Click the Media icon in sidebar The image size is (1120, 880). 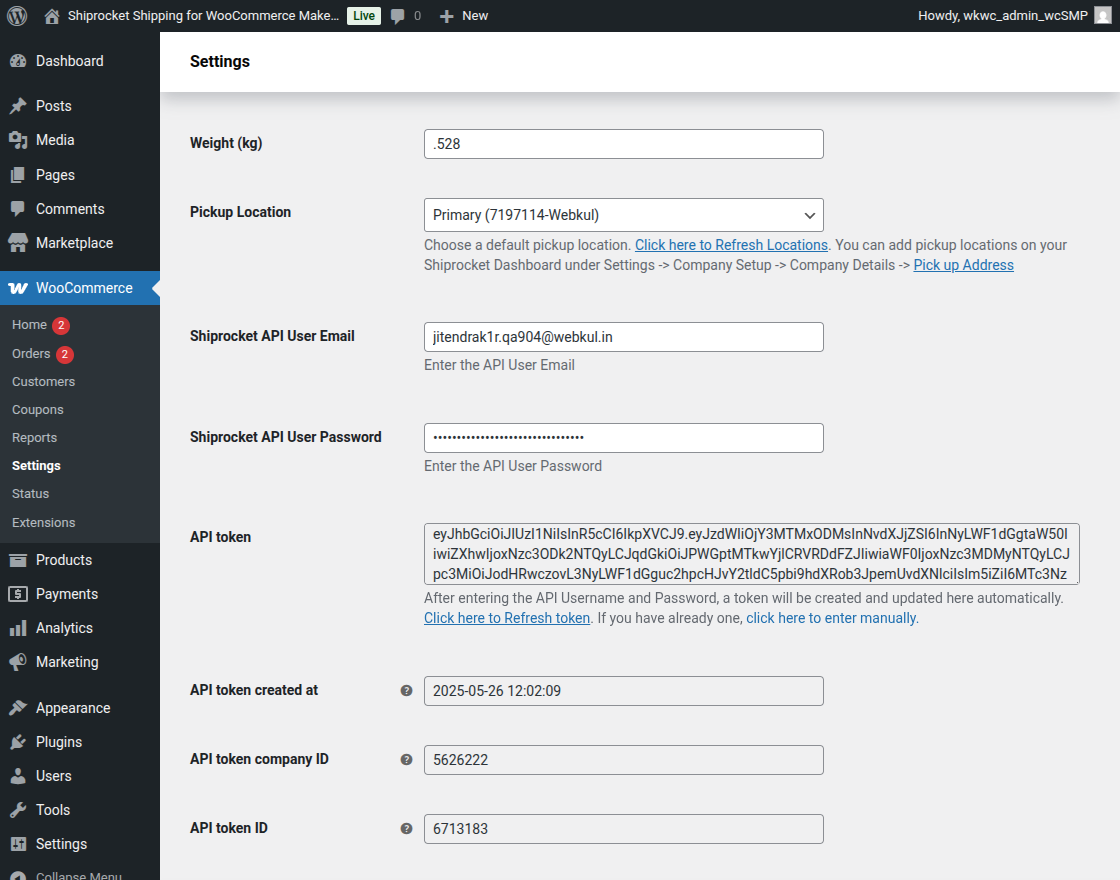18,140
